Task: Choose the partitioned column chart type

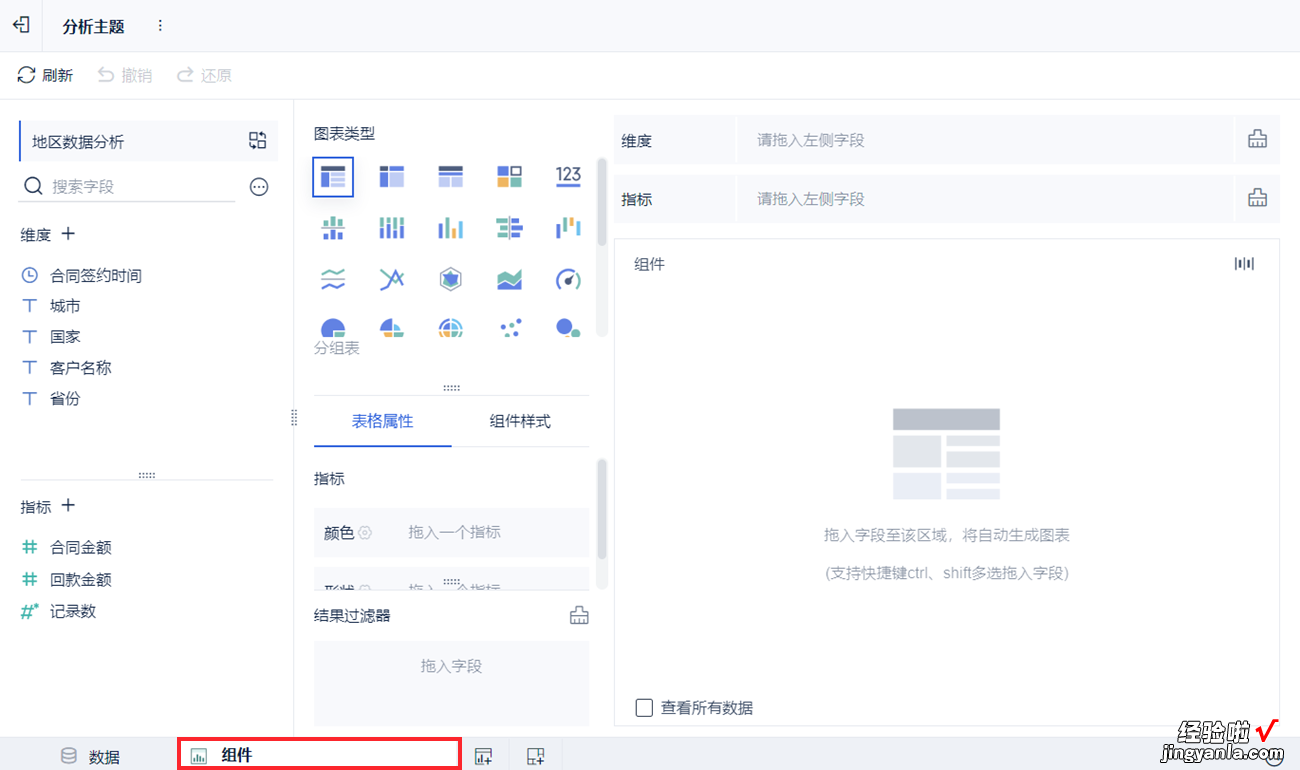Action: 333,229
